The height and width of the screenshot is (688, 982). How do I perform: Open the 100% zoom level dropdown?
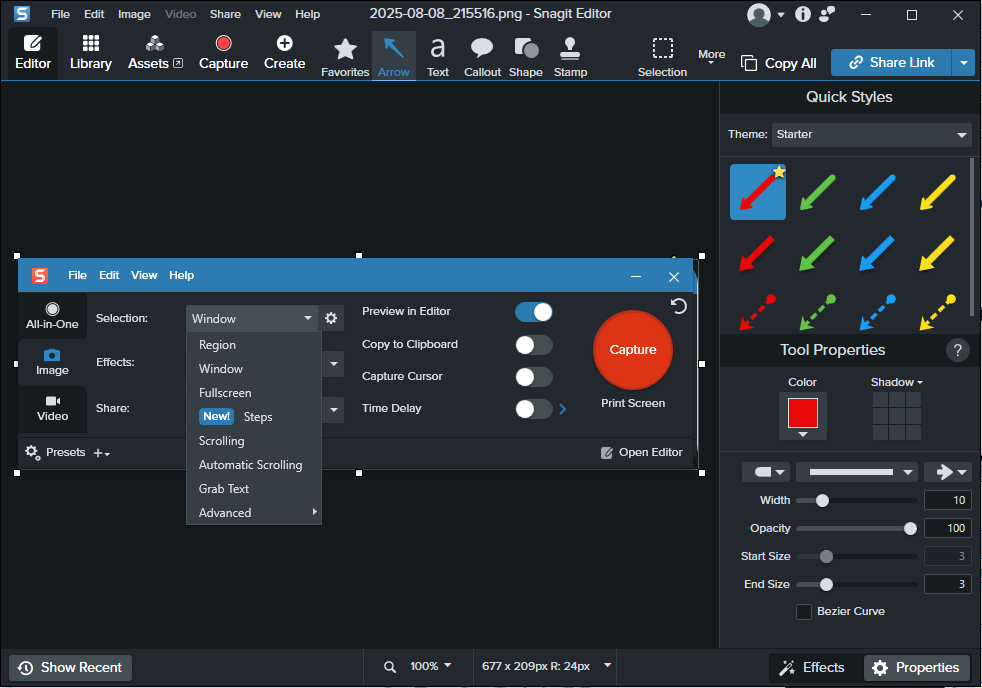click(x=430, y=666)
